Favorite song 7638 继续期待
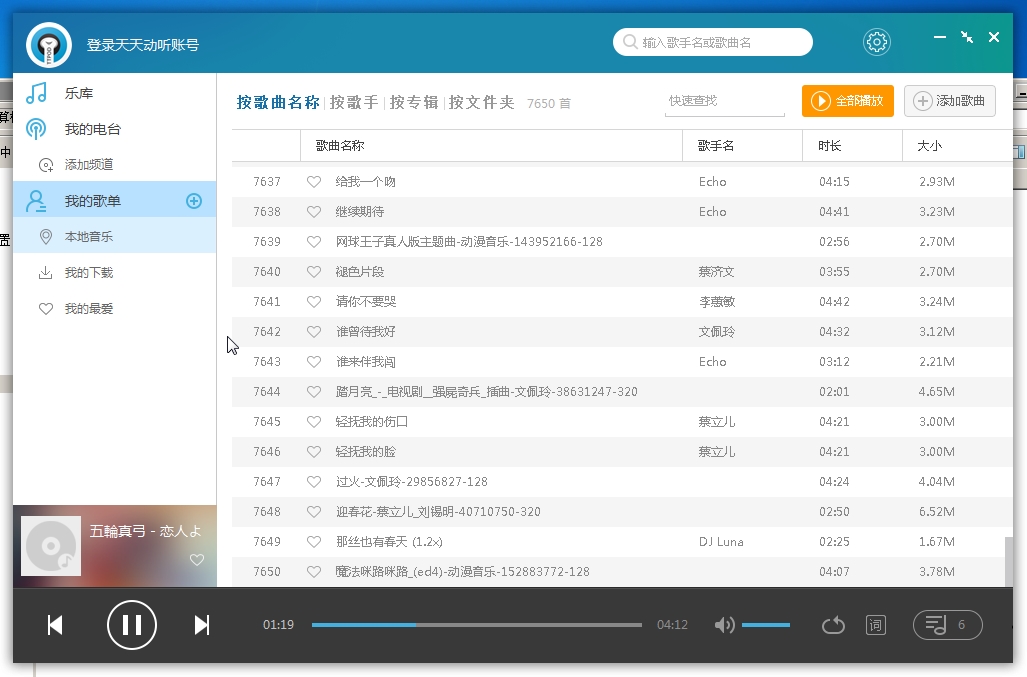This screenshot has height=677, width=1027. 314,211
